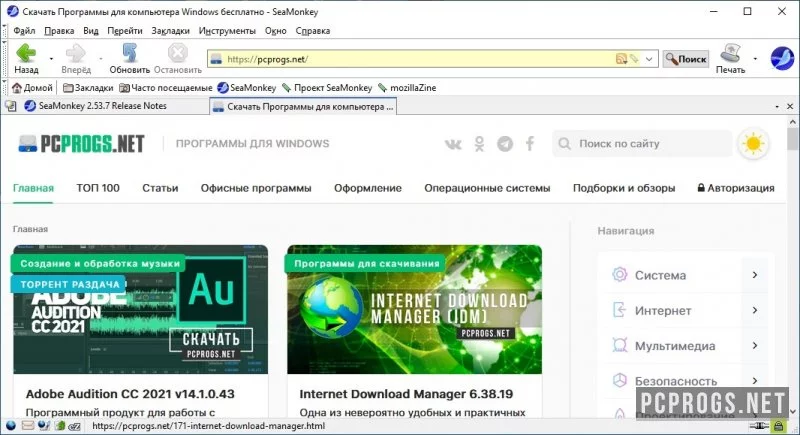Open the Назад history dropdown arrow
This screenshot has height=435, width=800.
coord(51,59)
